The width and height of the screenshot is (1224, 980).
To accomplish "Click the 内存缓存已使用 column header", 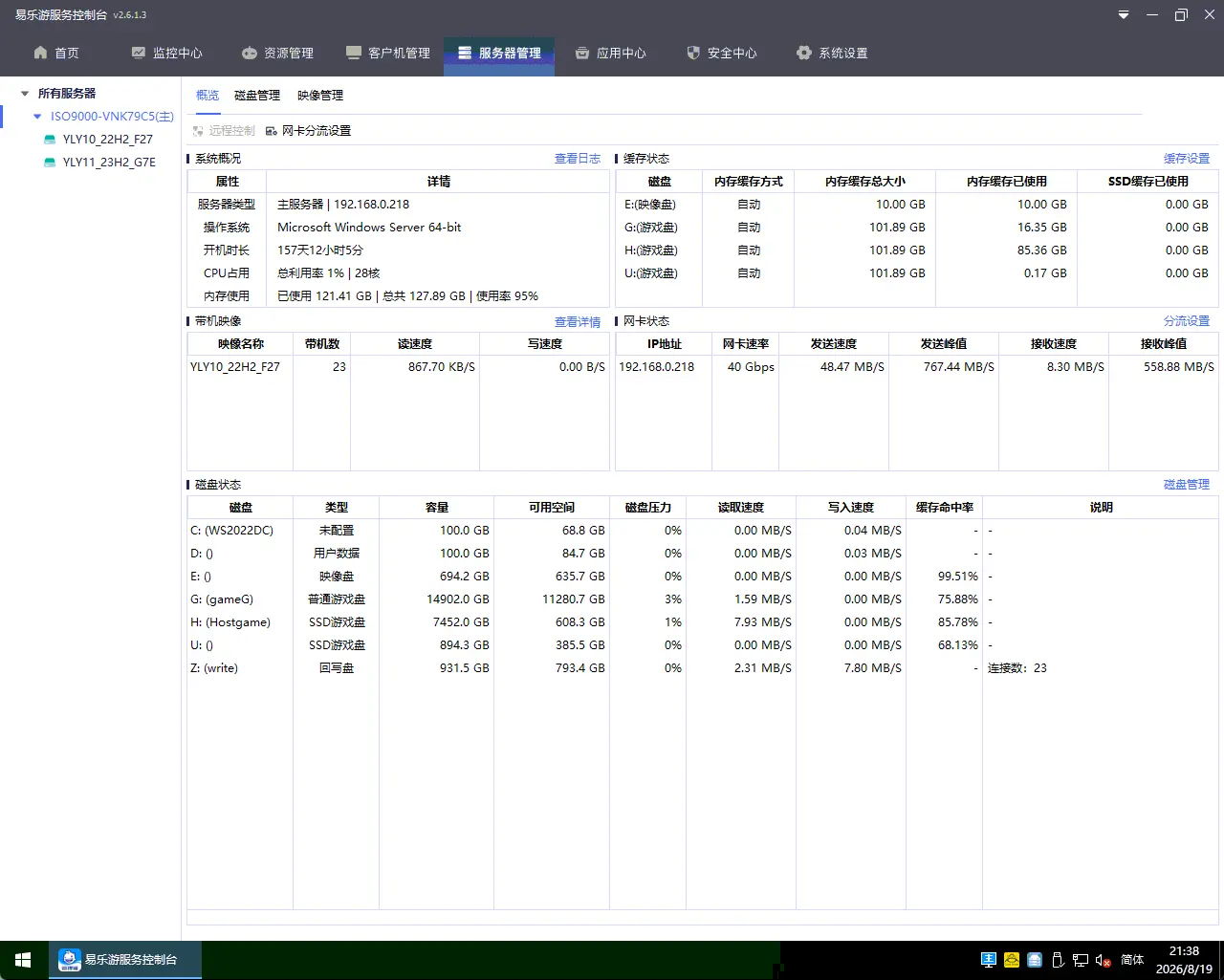I will (x=1006, y=182).
